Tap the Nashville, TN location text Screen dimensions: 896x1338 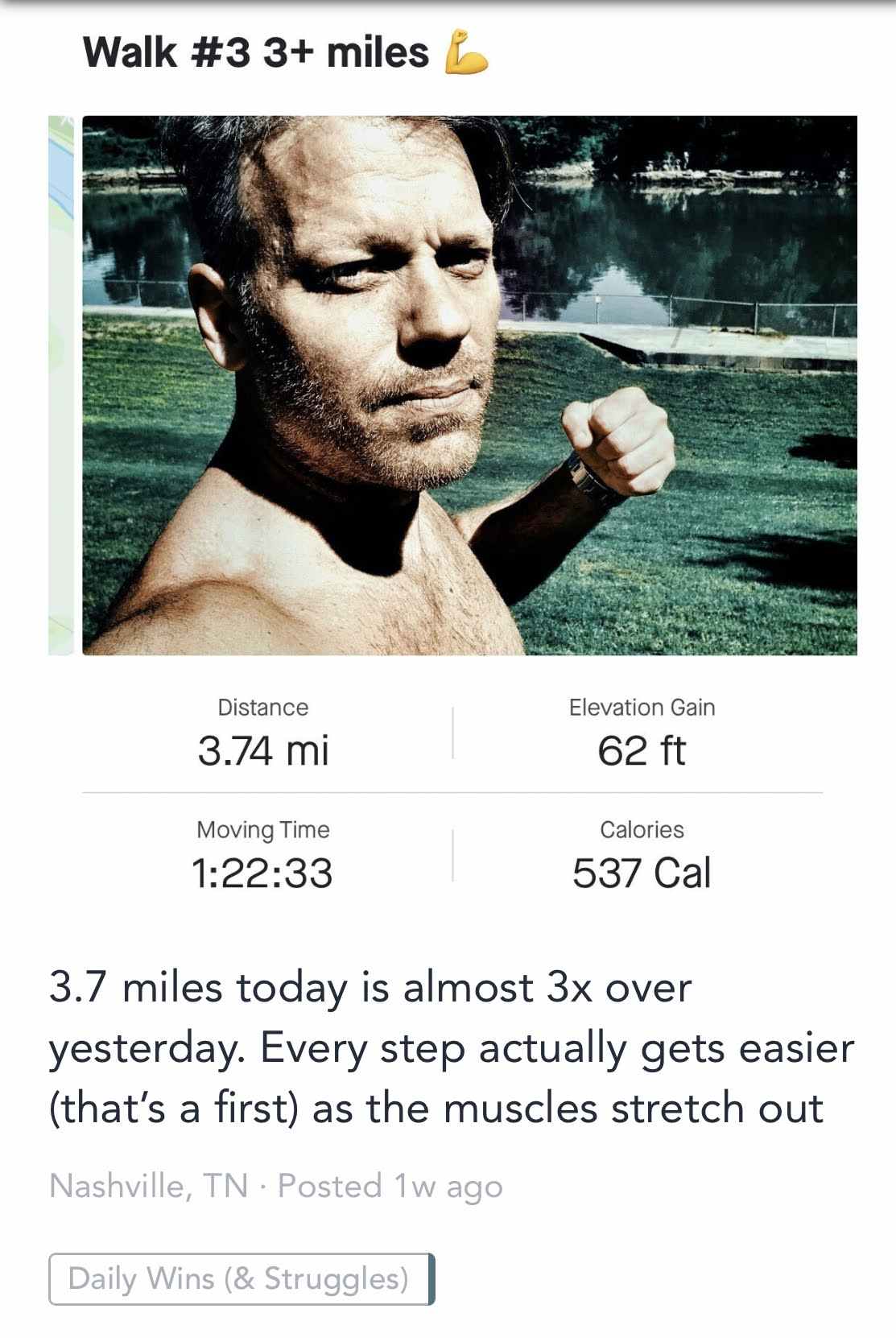click(x=148, y=1186)
